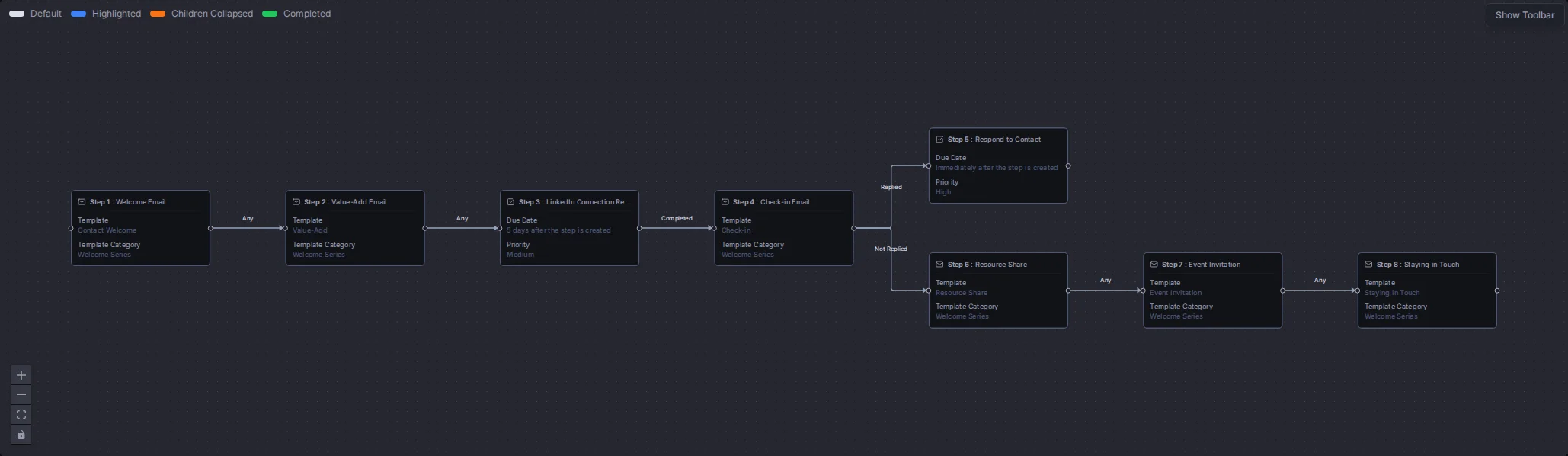Click the email icon on Step 6

tap(939, 265)
